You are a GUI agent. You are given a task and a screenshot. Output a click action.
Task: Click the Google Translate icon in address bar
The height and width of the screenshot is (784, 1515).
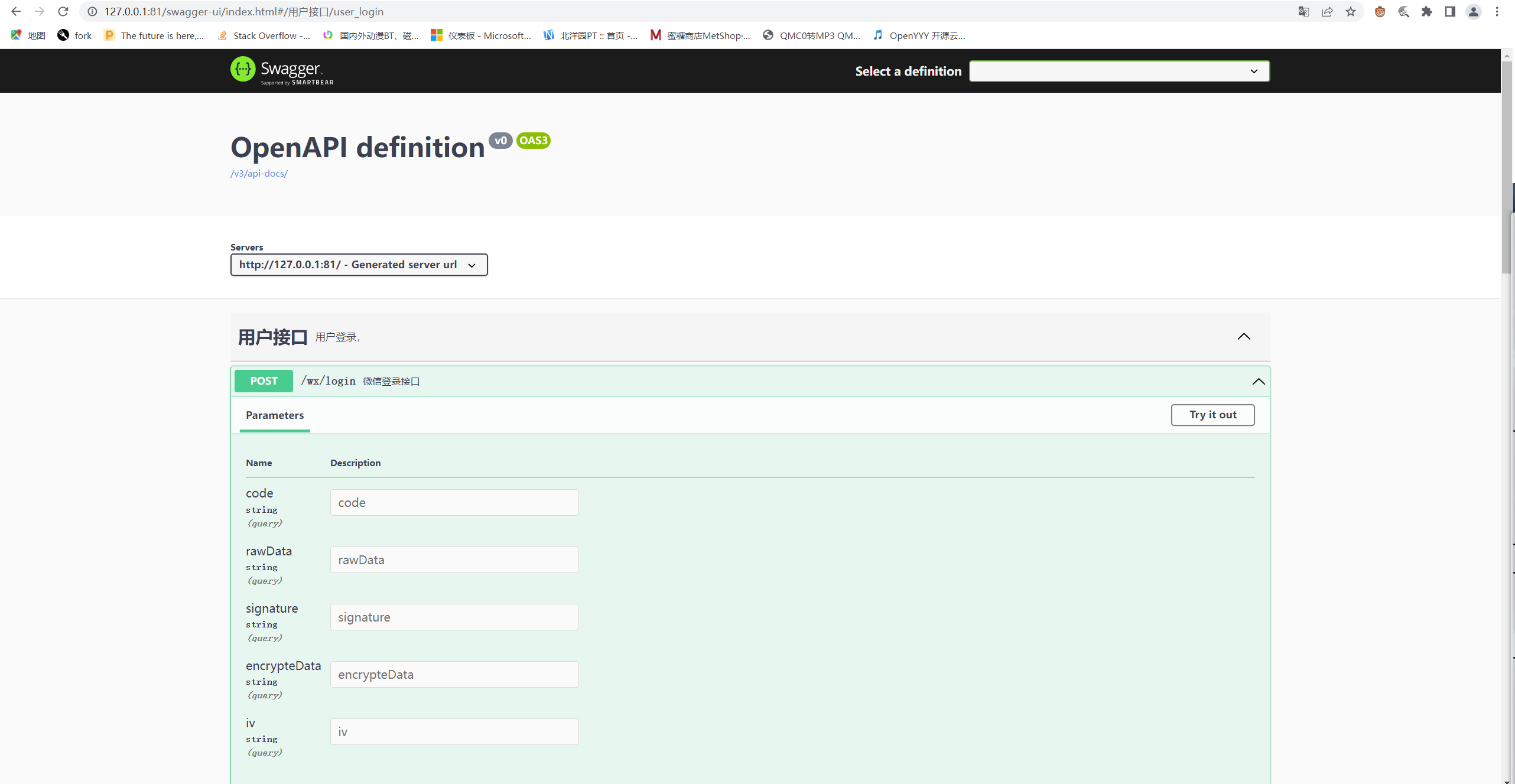(1303, 11)
